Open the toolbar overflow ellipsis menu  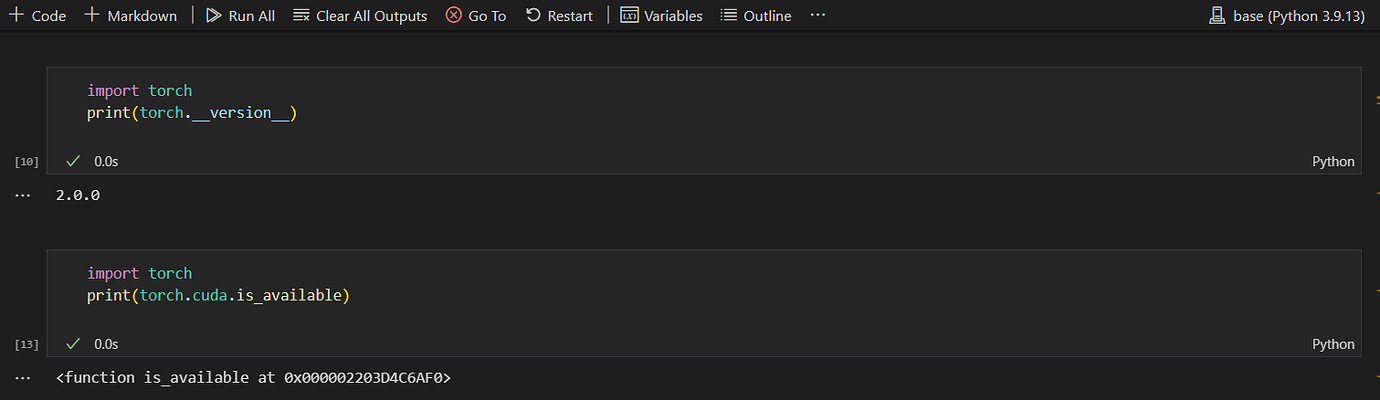818,16
